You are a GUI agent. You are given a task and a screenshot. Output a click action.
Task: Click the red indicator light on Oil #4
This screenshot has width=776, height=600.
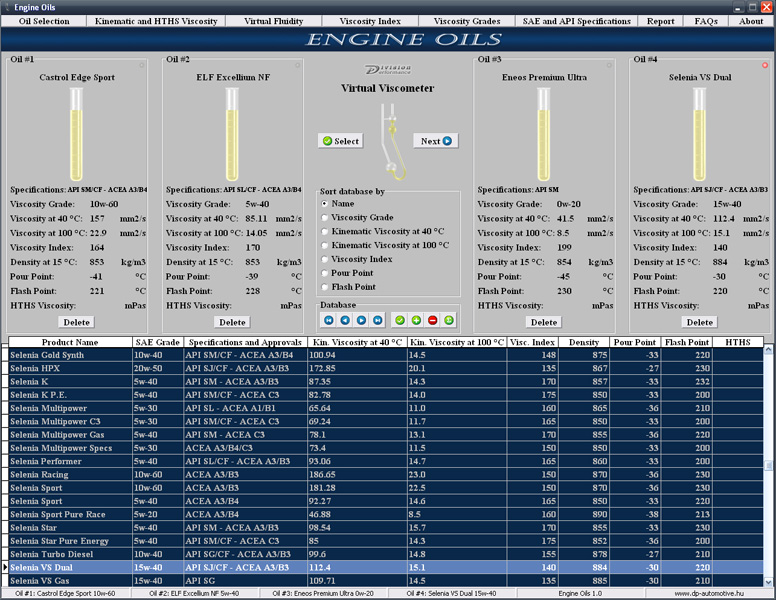[765, 65]
